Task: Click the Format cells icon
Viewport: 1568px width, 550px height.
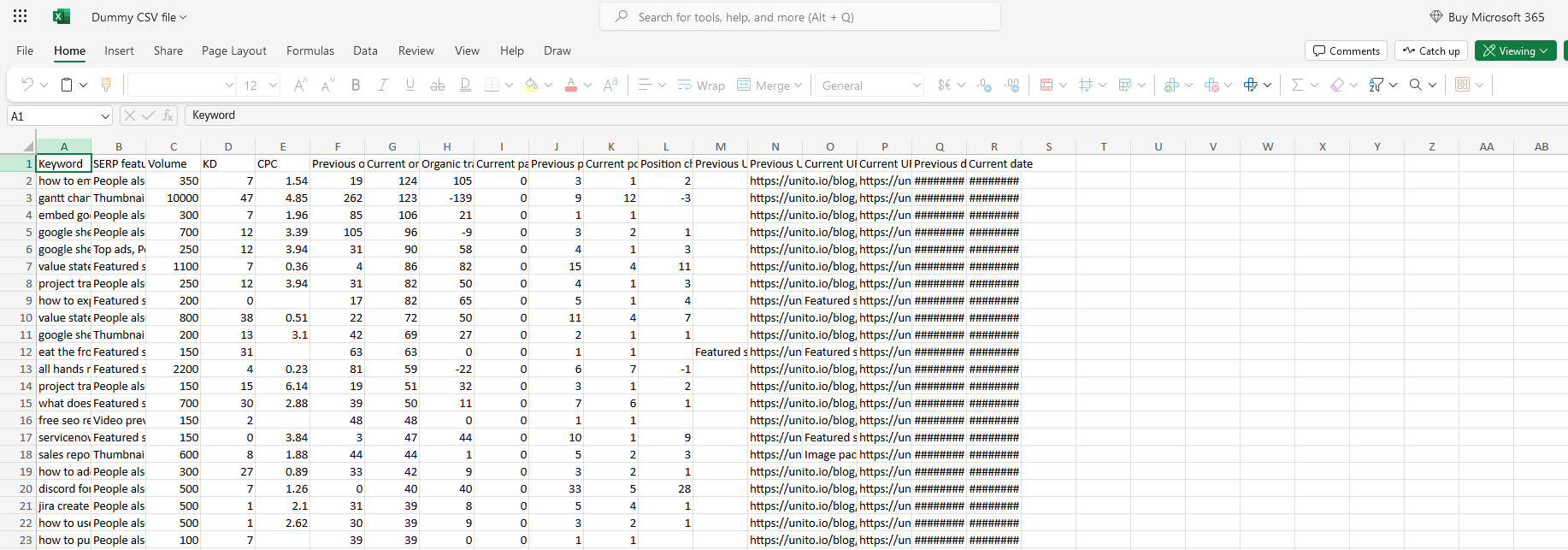Action: coord(1249,85)
